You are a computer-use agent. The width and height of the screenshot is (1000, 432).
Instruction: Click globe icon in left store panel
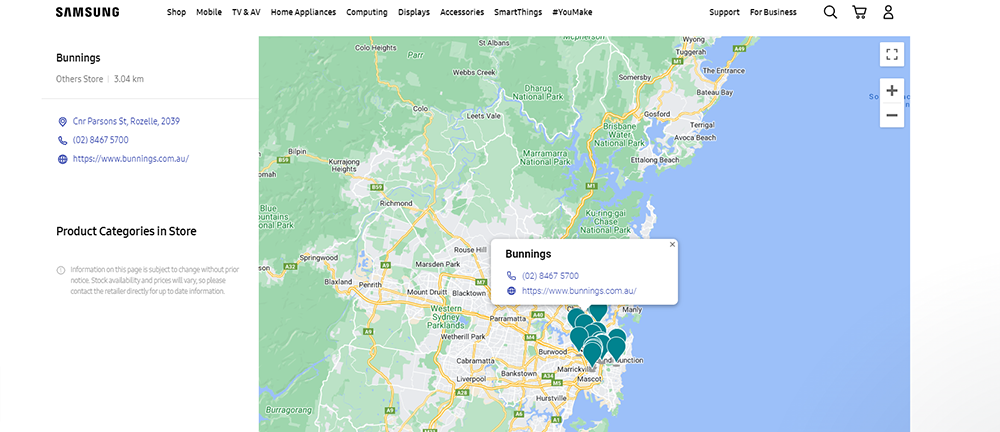click(62, 160)
